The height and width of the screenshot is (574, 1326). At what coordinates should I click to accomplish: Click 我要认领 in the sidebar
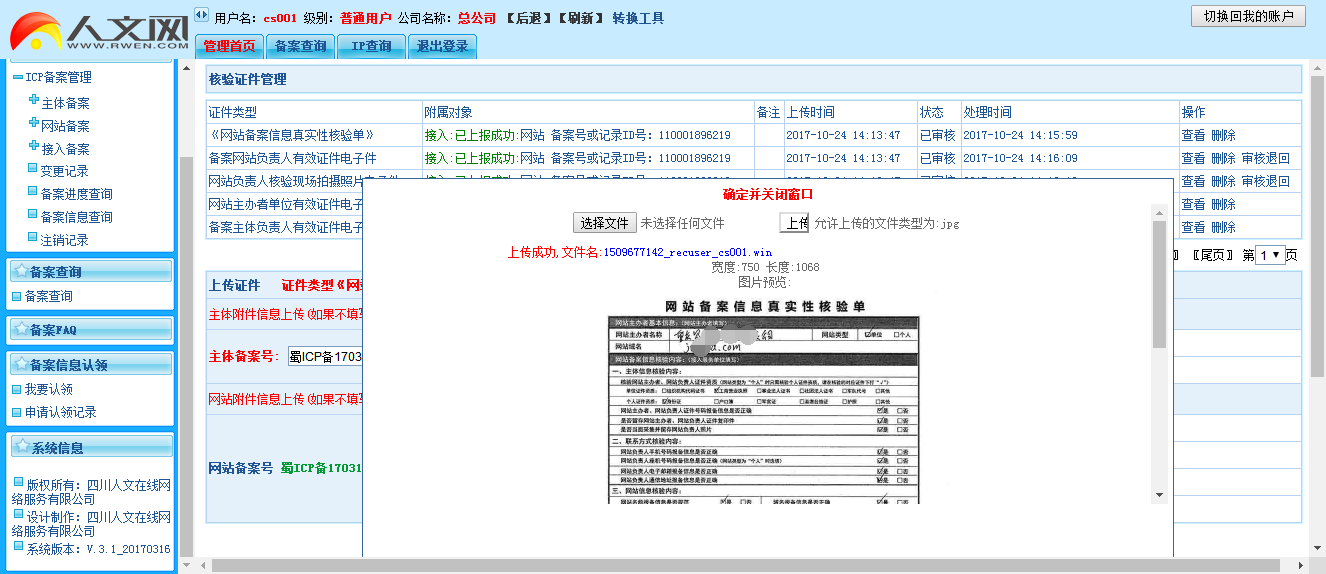pyautogui.click(x=48, y=389)
